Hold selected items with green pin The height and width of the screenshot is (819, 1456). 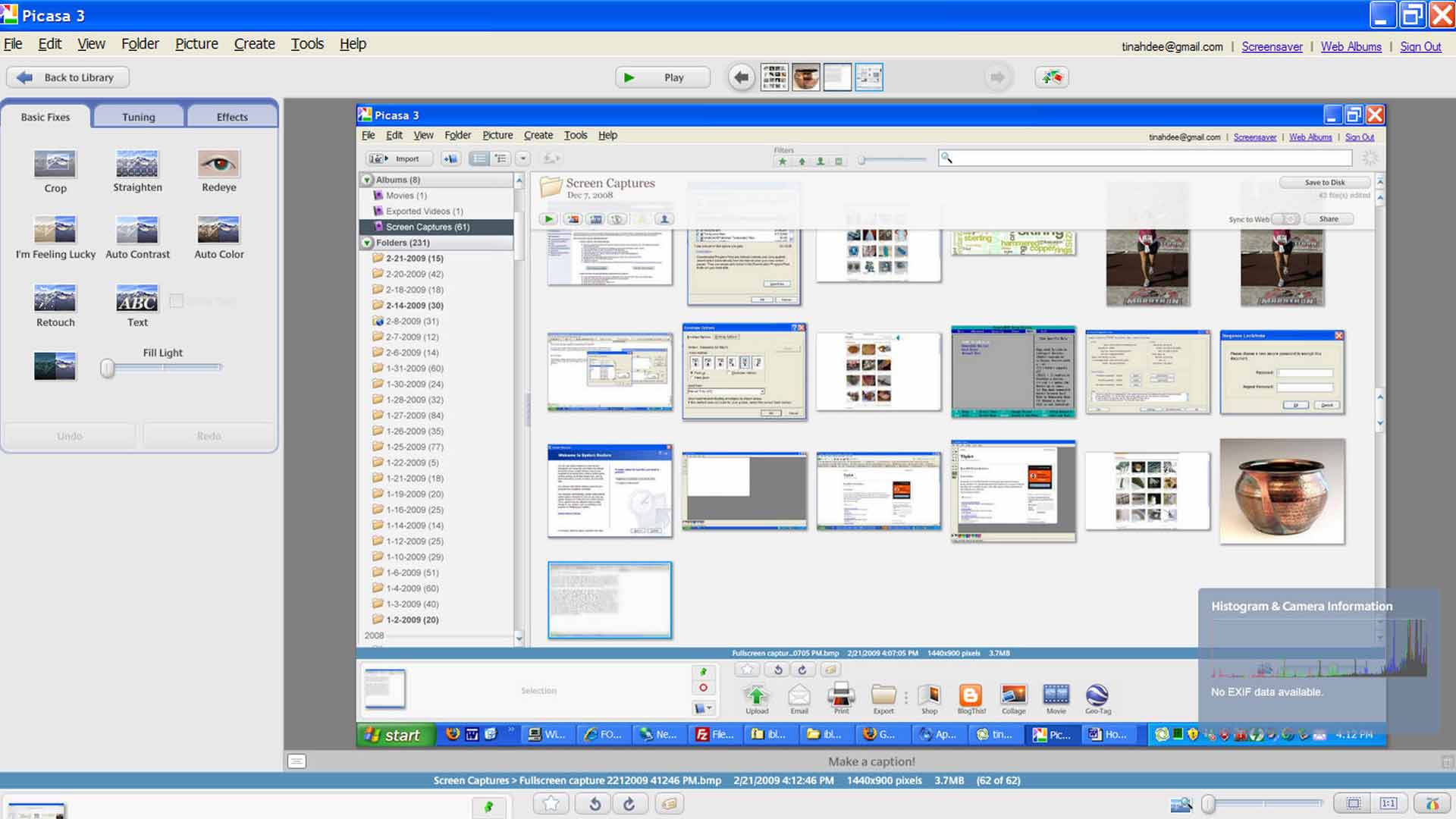click(x=489, y=807)
